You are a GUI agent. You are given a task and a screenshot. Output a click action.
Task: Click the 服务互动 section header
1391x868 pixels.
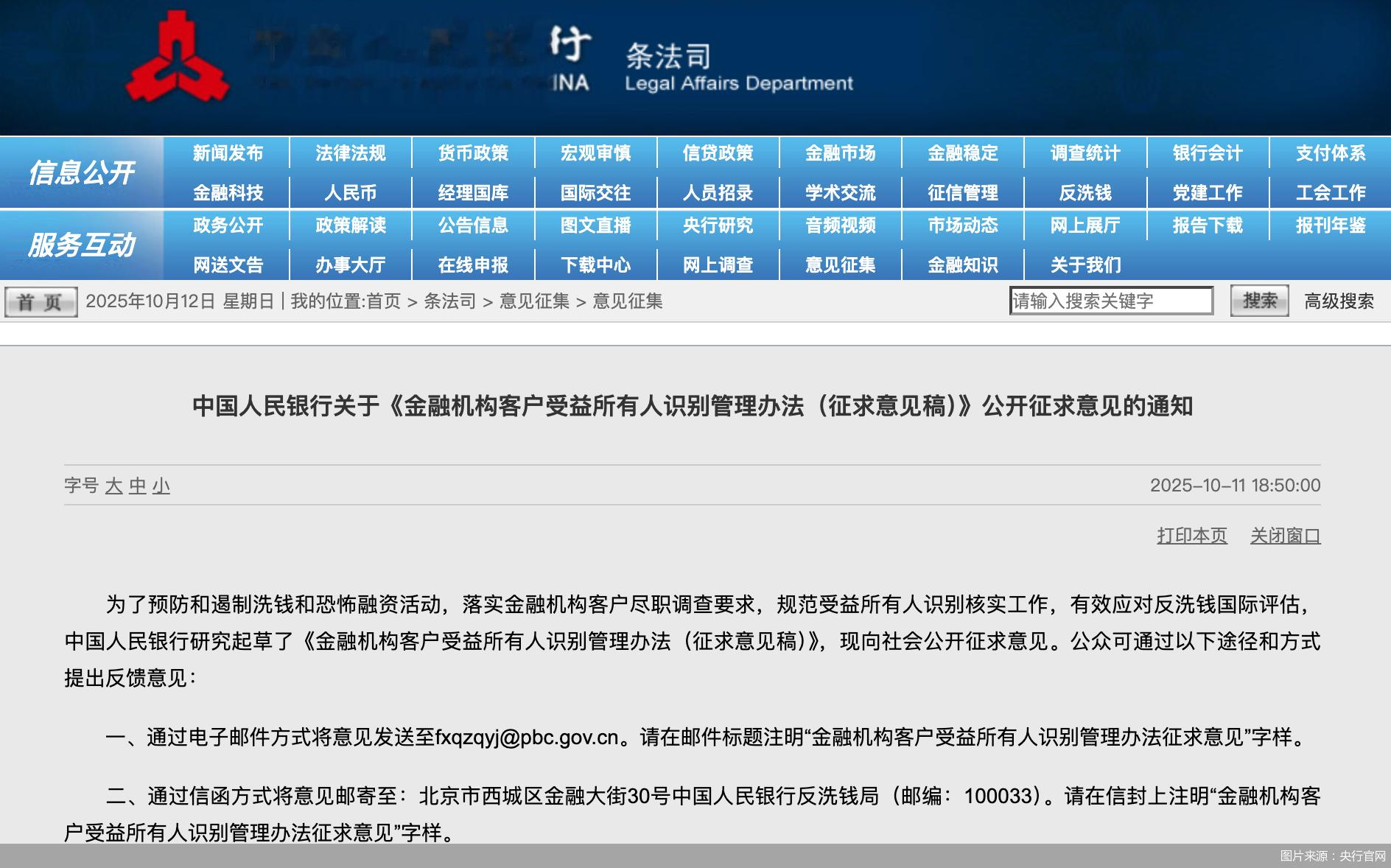[81, 245]
